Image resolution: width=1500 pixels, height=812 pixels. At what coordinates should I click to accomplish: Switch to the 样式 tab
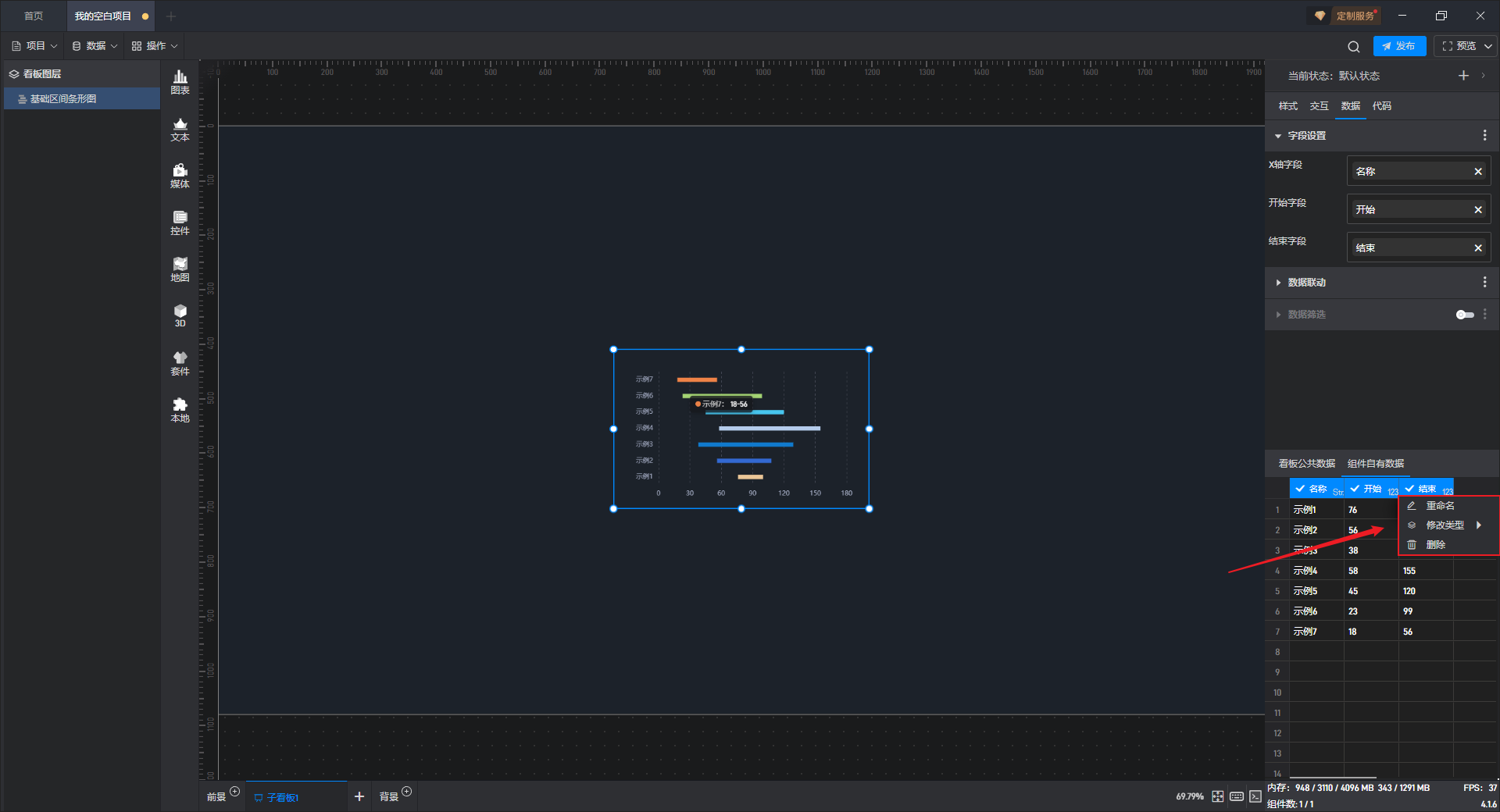pos(1287,106)
